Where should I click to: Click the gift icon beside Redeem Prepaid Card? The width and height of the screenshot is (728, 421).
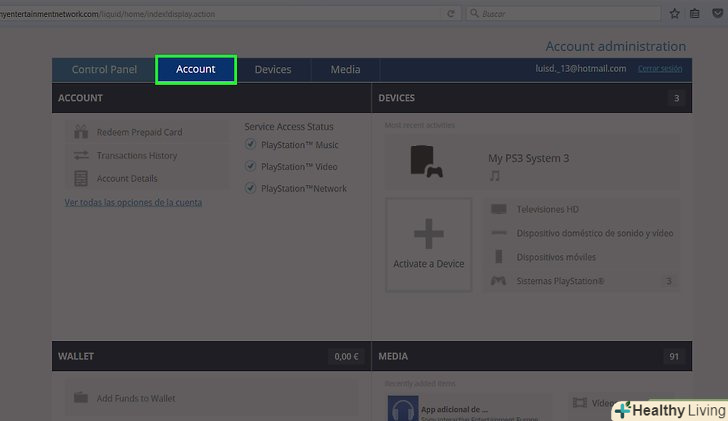point(81,132)
